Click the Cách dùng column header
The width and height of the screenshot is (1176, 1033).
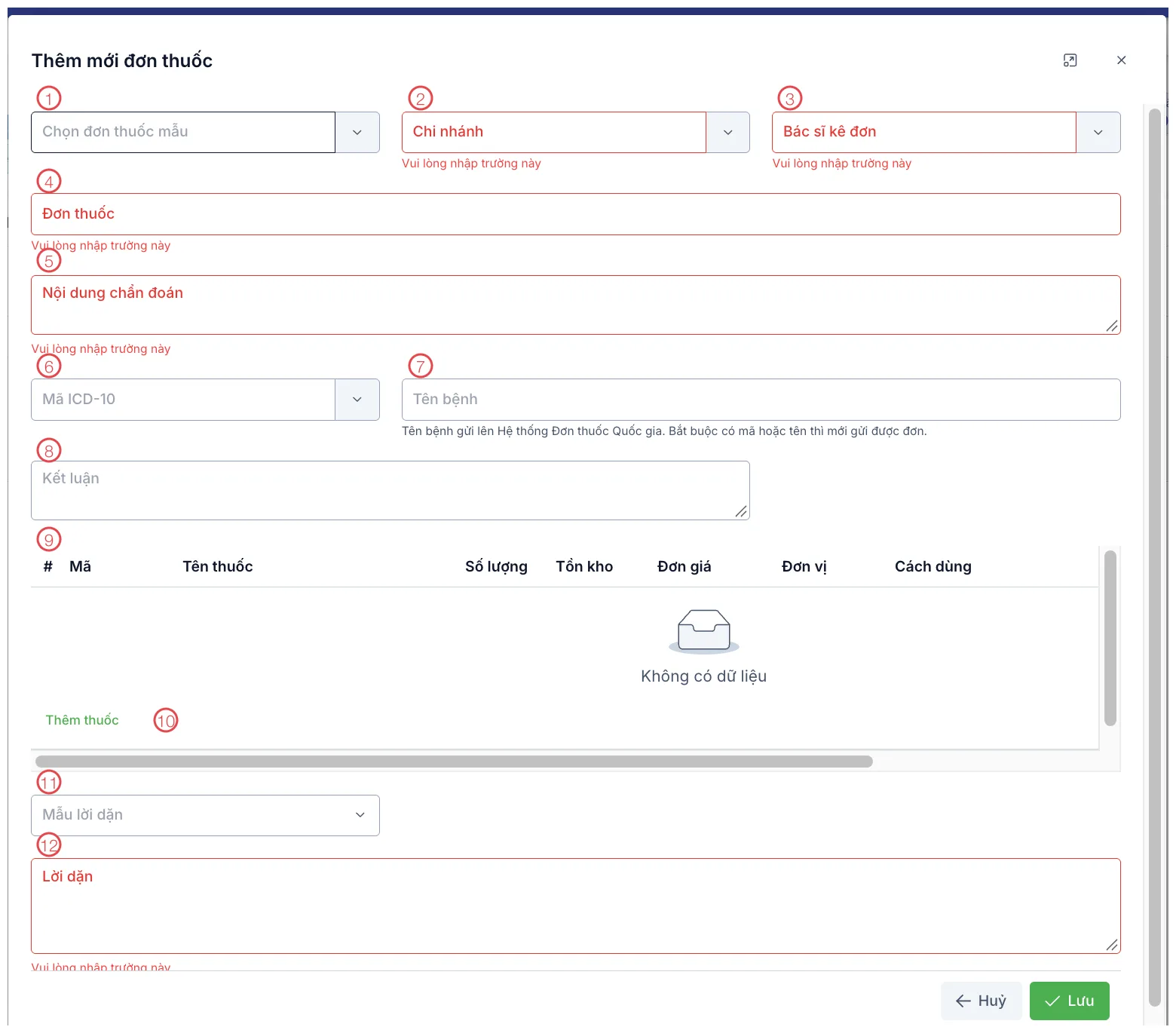pyautogui.click(x=933, y=566)
